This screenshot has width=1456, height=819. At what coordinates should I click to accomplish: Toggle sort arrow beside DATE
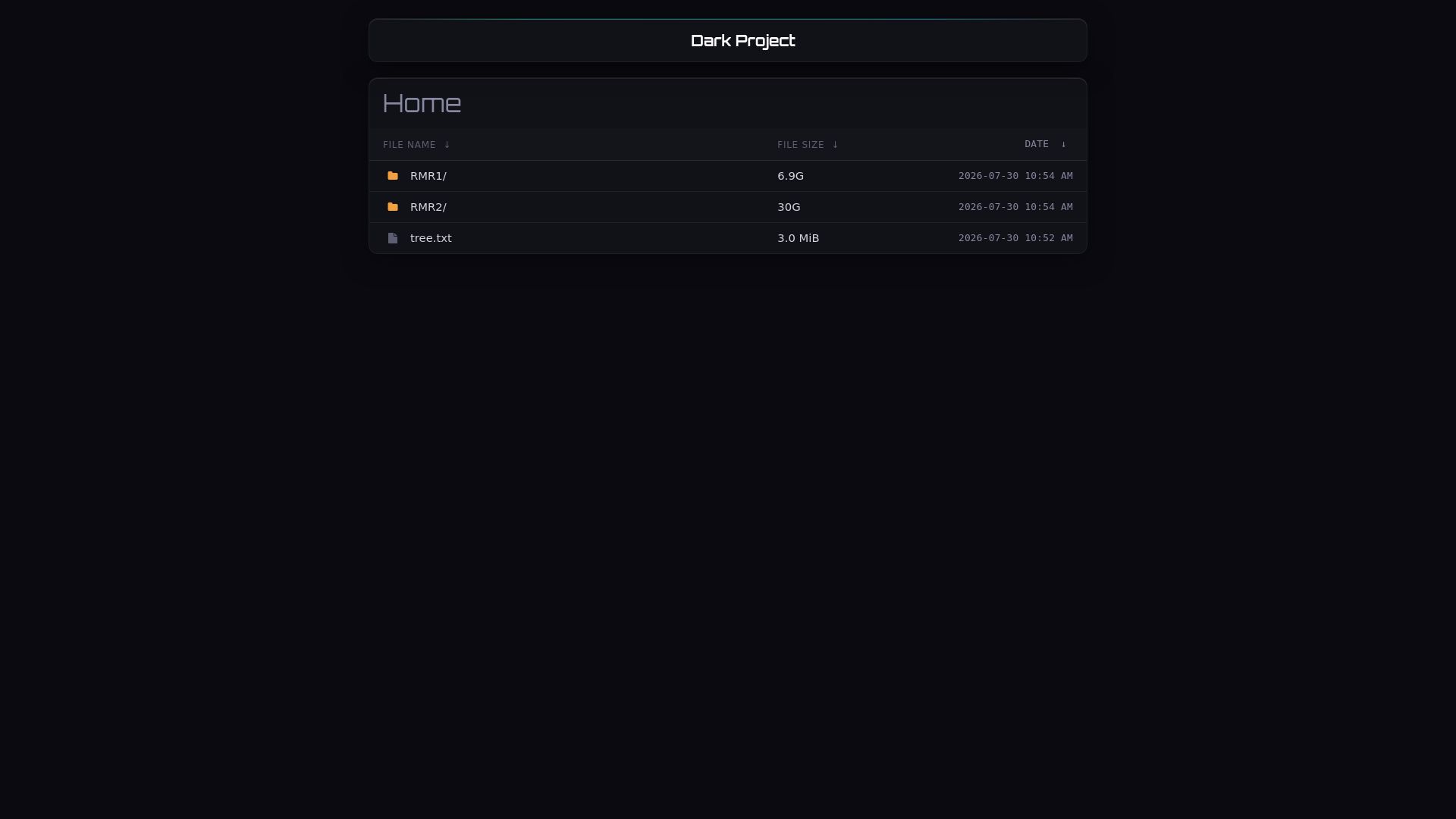click(x=1063, y=144)
